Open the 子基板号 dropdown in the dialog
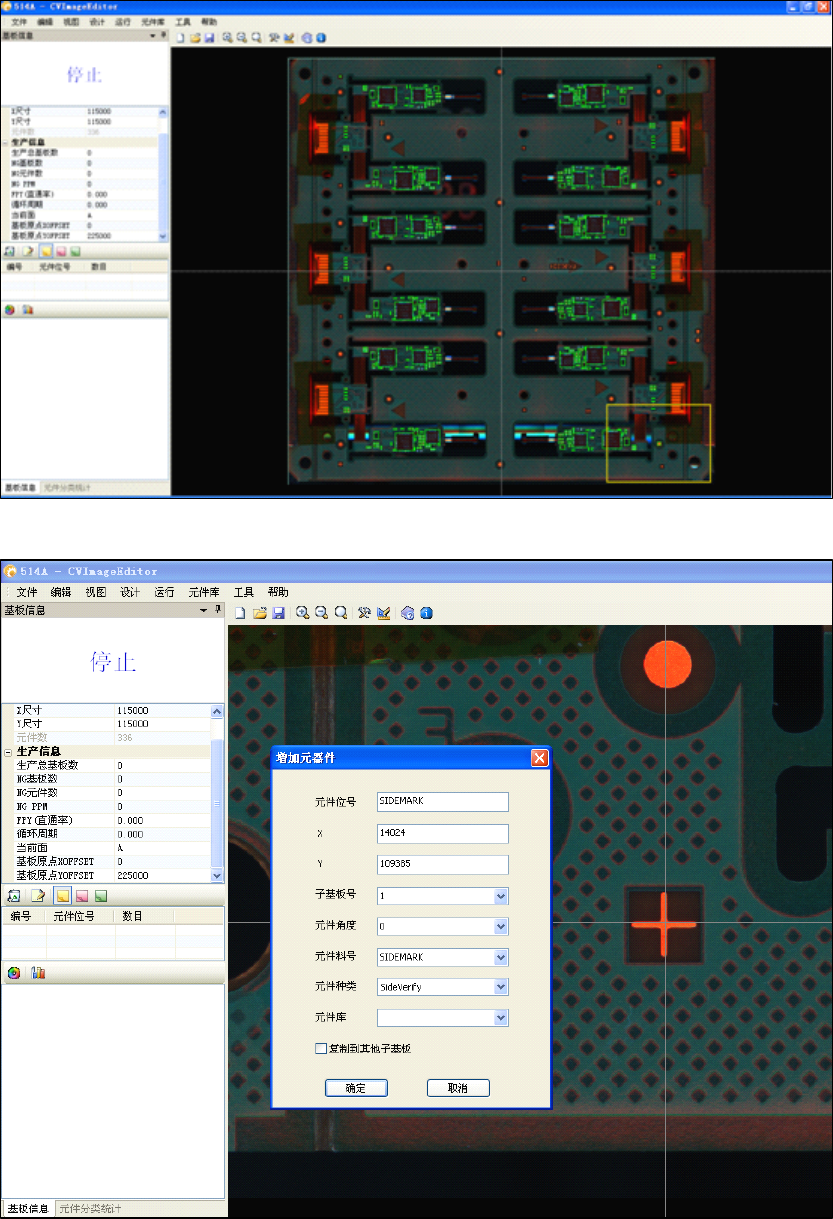Screen dimensions: 833x1219 coord(501,897)
